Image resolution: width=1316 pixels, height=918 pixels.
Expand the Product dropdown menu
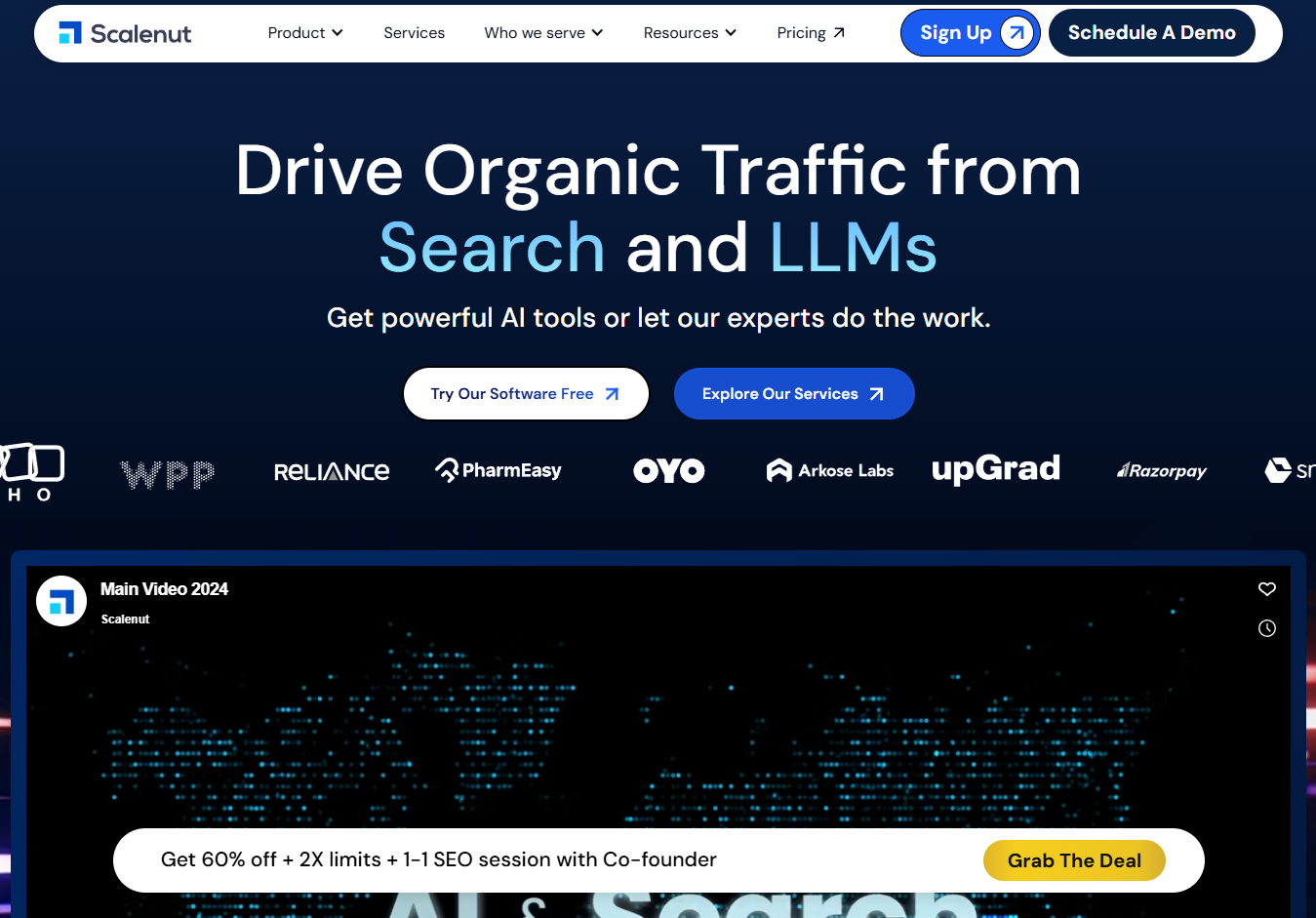[305, 33]
